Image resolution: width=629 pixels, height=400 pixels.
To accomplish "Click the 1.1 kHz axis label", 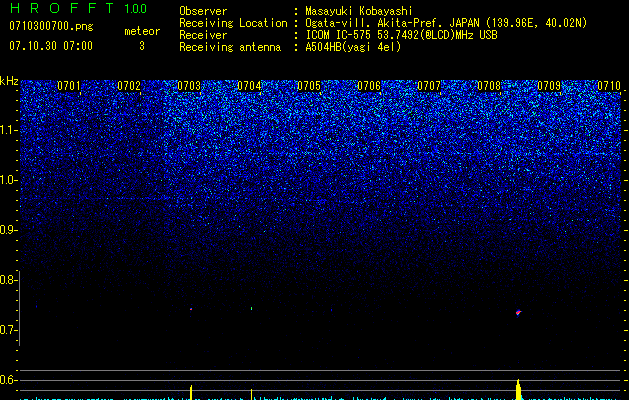I will 7,130.
